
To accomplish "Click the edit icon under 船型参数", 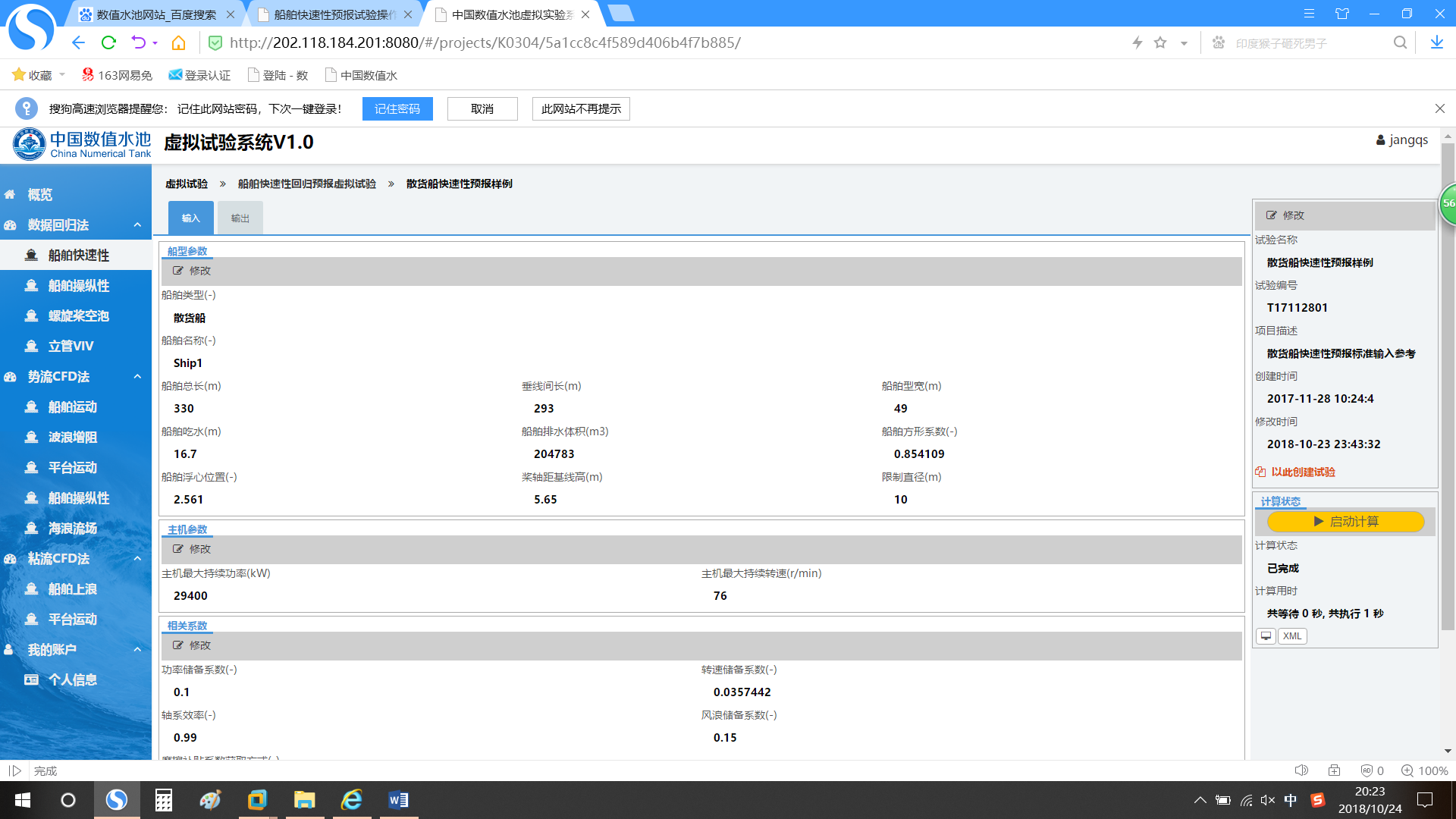I will click(x=178, y=271).
